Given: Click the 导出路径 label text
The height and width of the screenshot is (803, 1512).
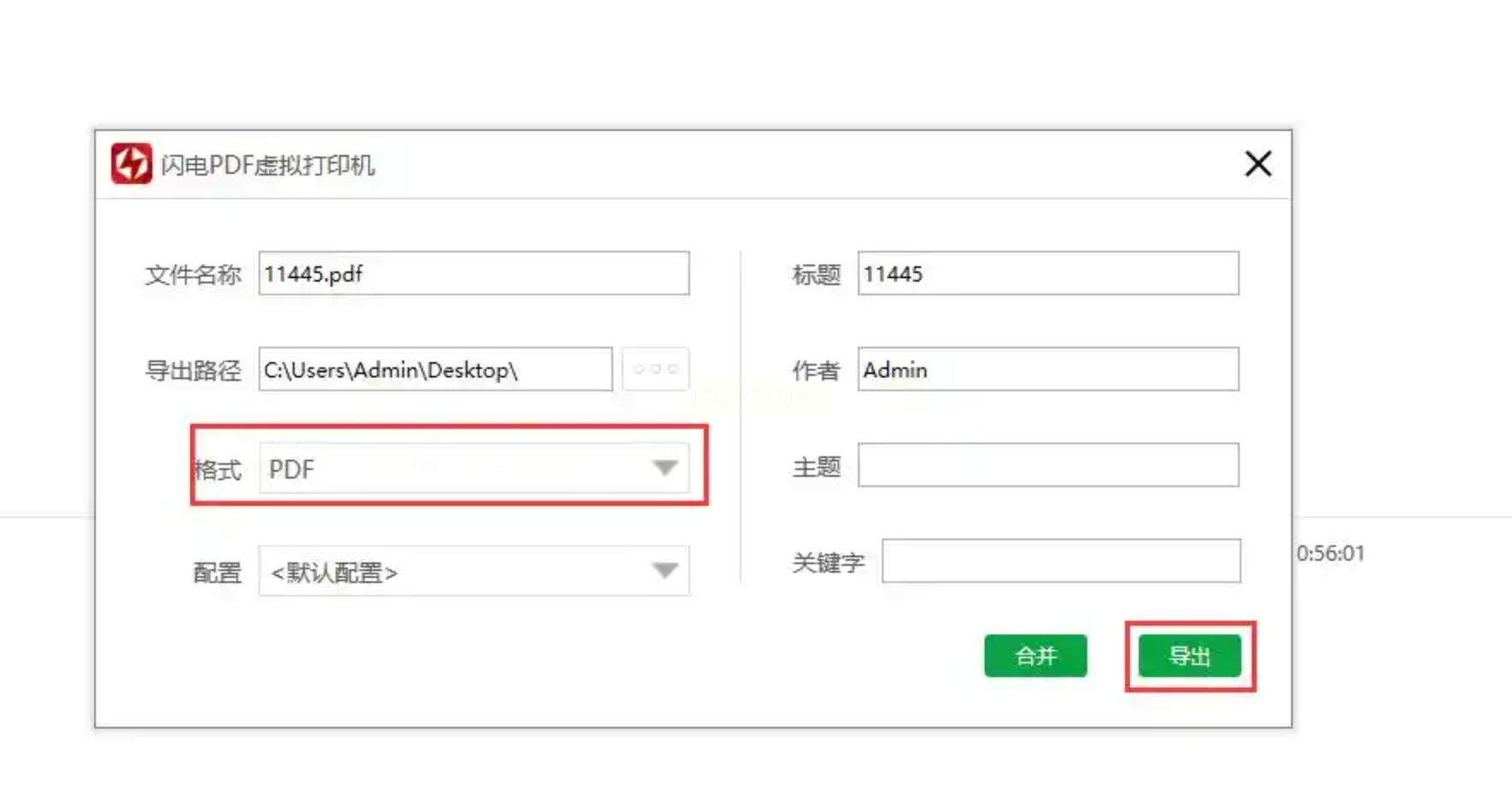Looking at the screenshot, I should tap(193, 371).
